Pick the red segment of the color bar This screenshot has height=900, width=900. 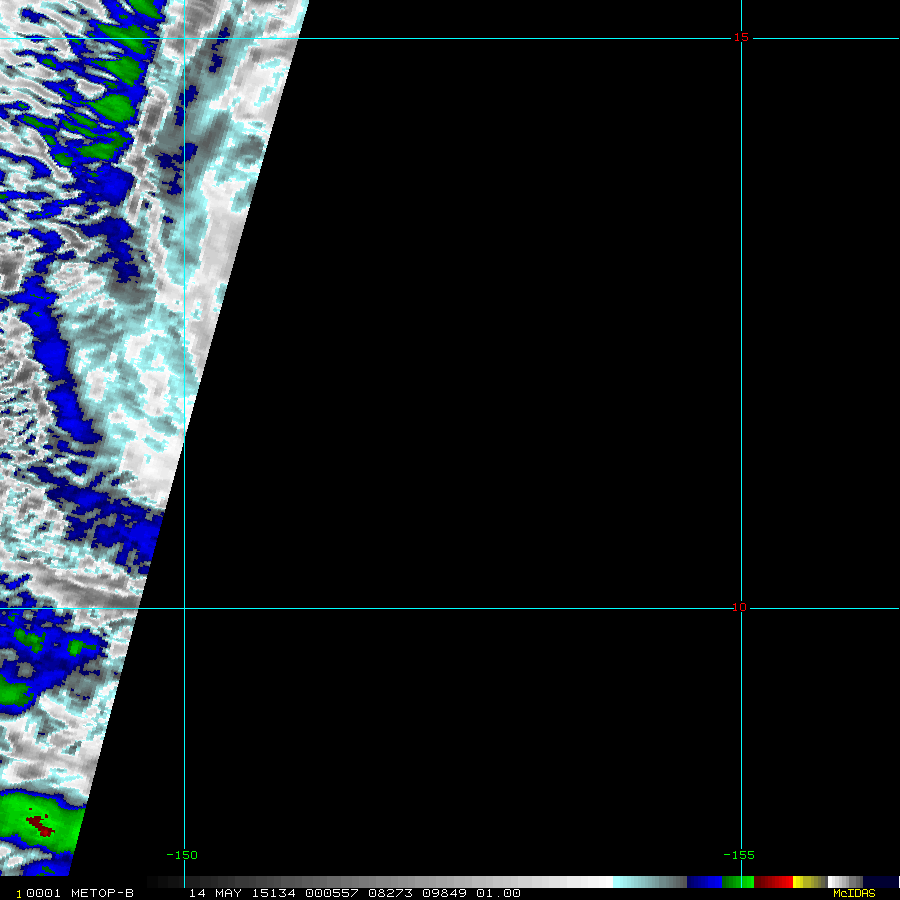click(773, 882)
